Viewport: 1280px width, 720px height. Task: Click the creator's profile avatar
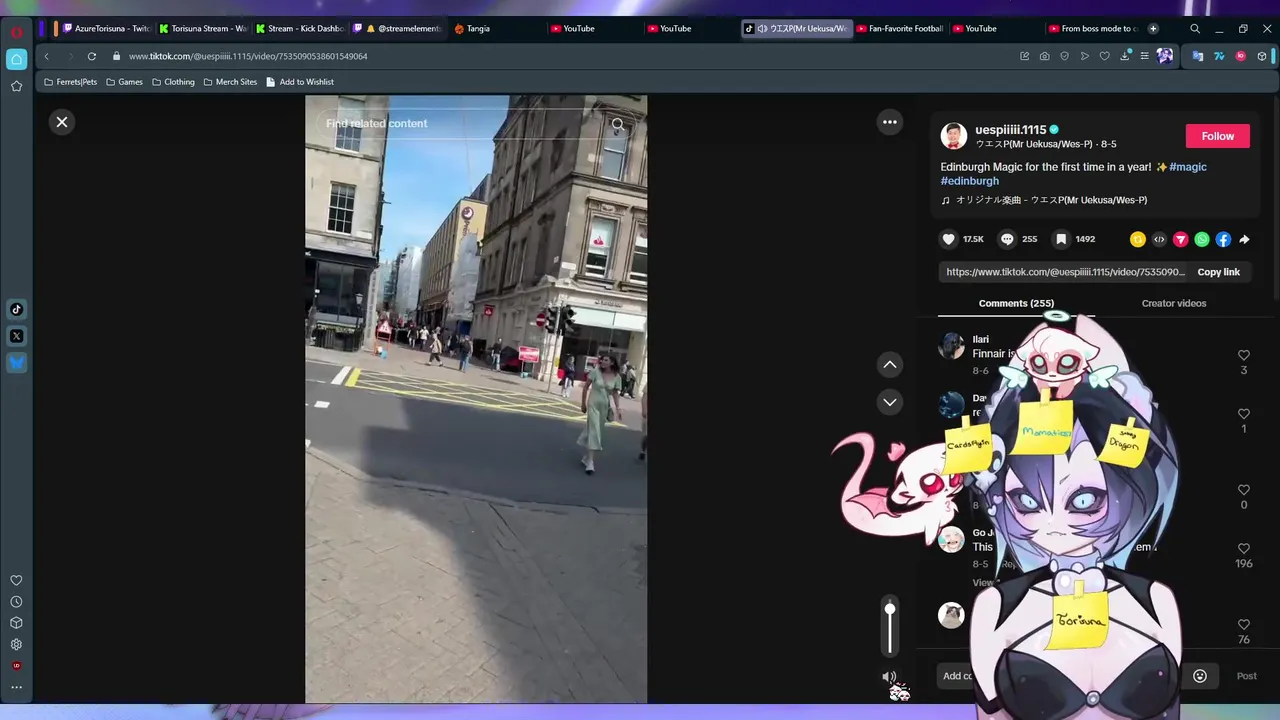pyautogui.click(x=954, y=136)
